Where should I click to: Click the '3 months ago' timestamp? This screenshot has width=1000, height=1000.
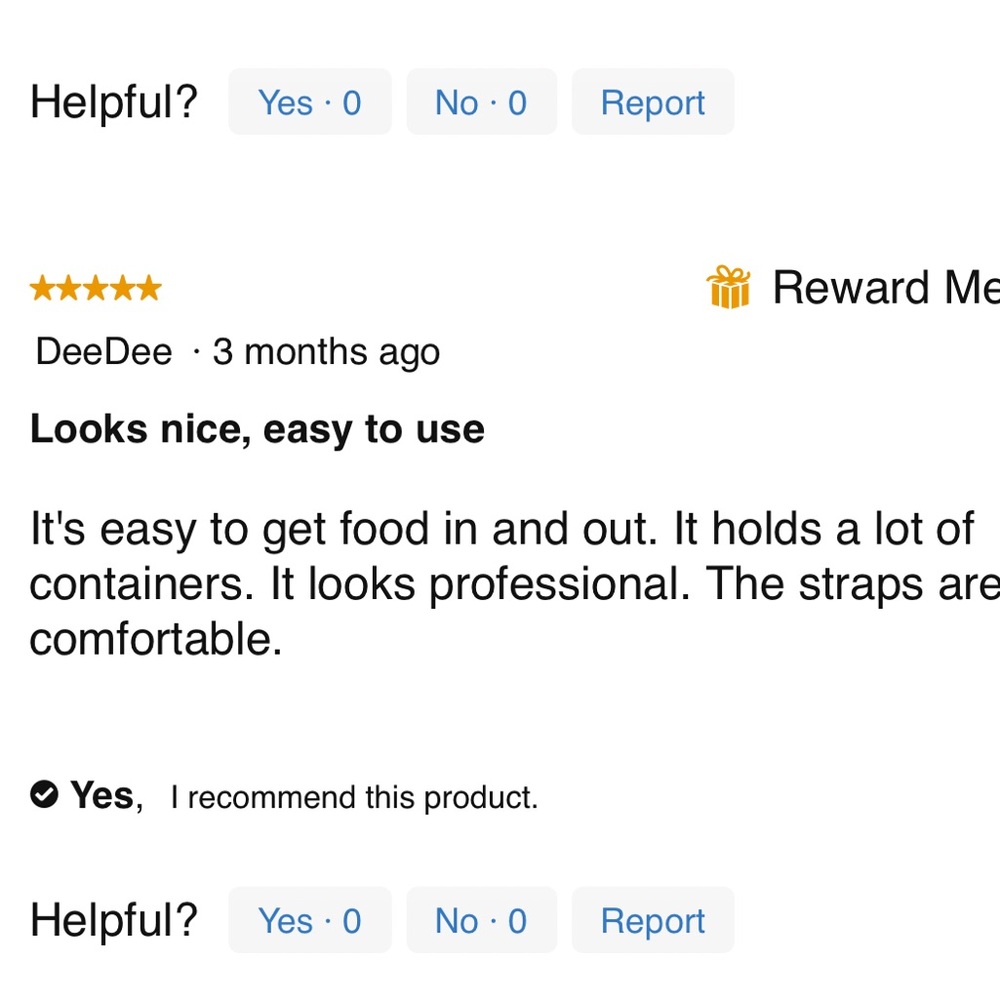(326, 352)
